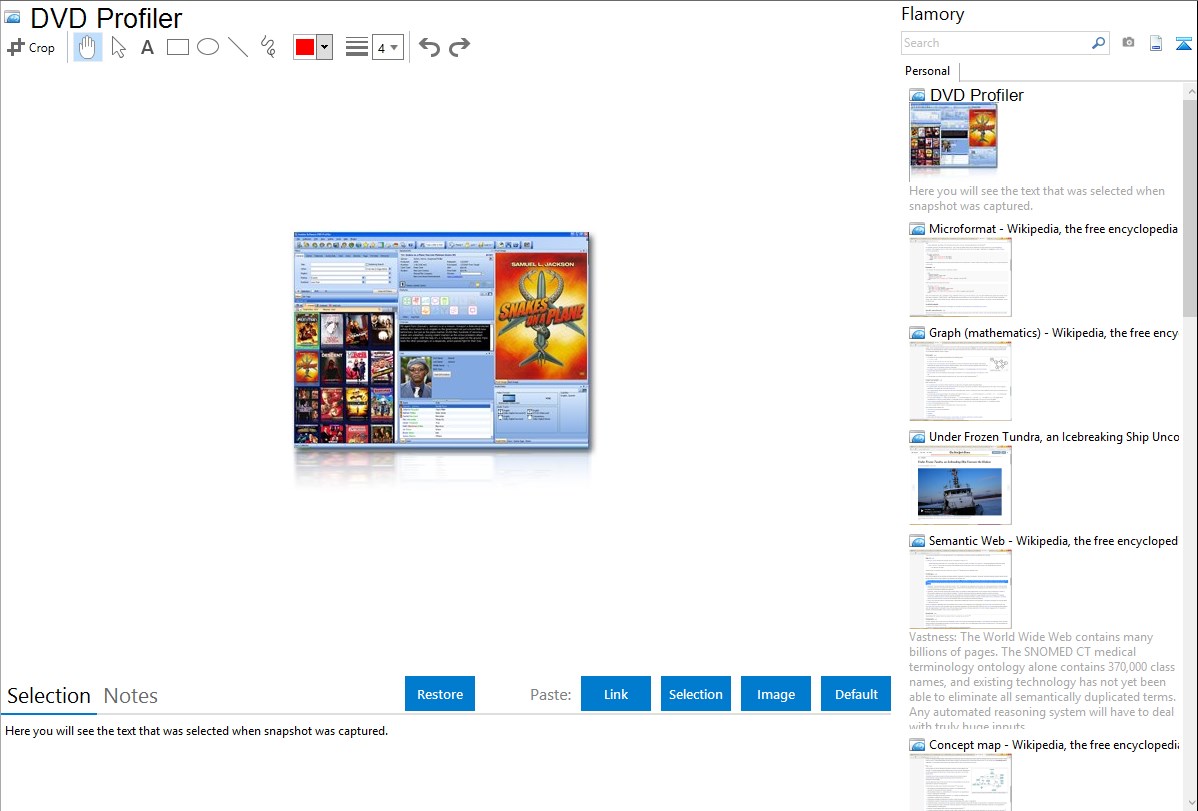Click the 'Graph (mathematics) - Wikipedia' title
The width and height of the screenshot is (1198, 811).
[1054, 333]
